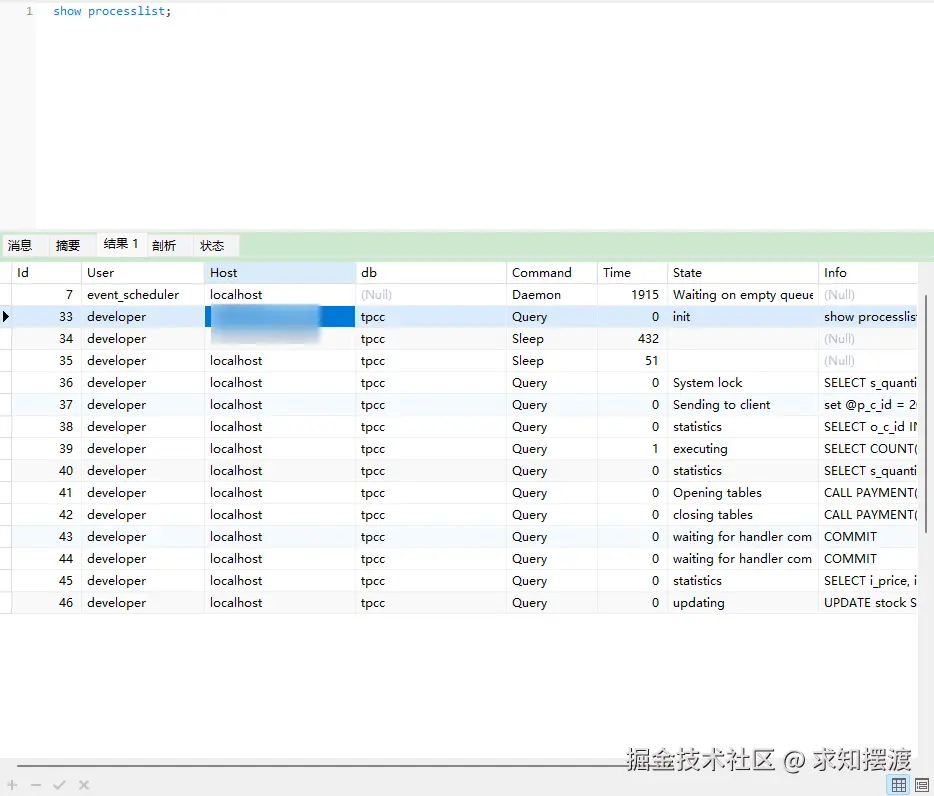The height and width of the screenshot is (796, 934).
Task: Click the Time column header
Action: click(632, 273)
